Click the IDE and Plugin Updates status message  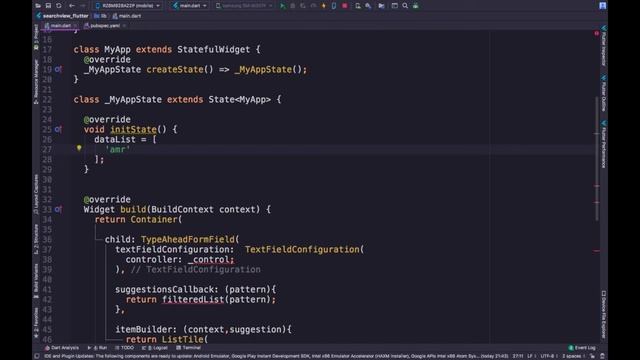[x=276, y=356]
